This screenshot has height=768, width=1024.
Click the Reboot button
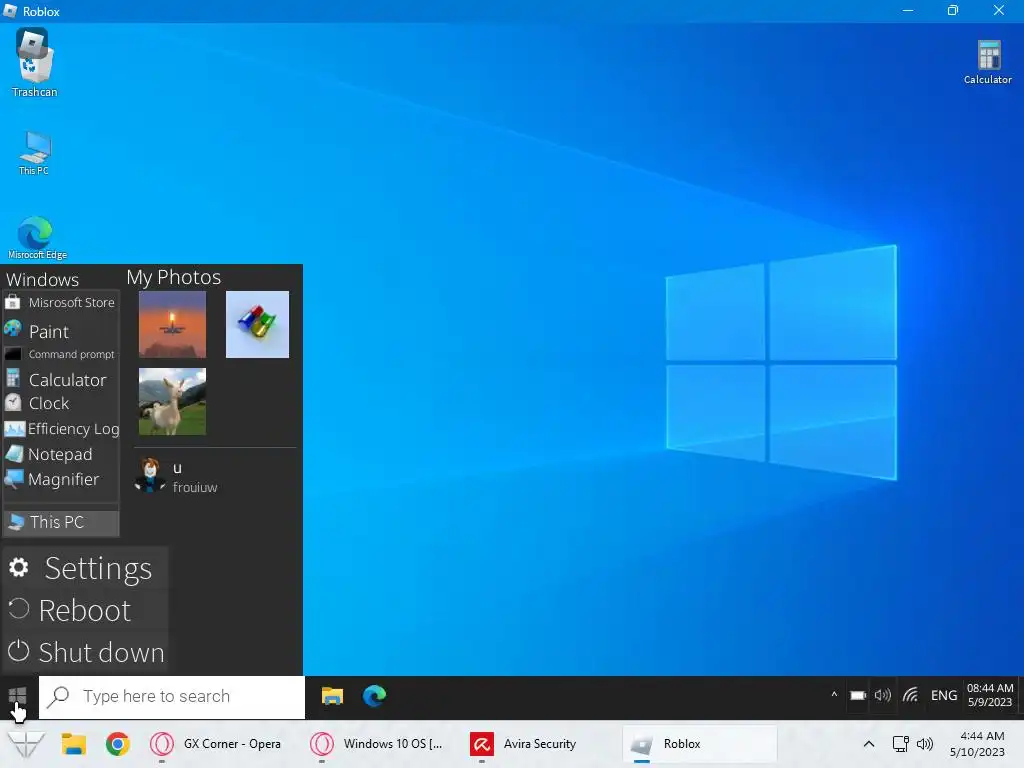point(85,611)
